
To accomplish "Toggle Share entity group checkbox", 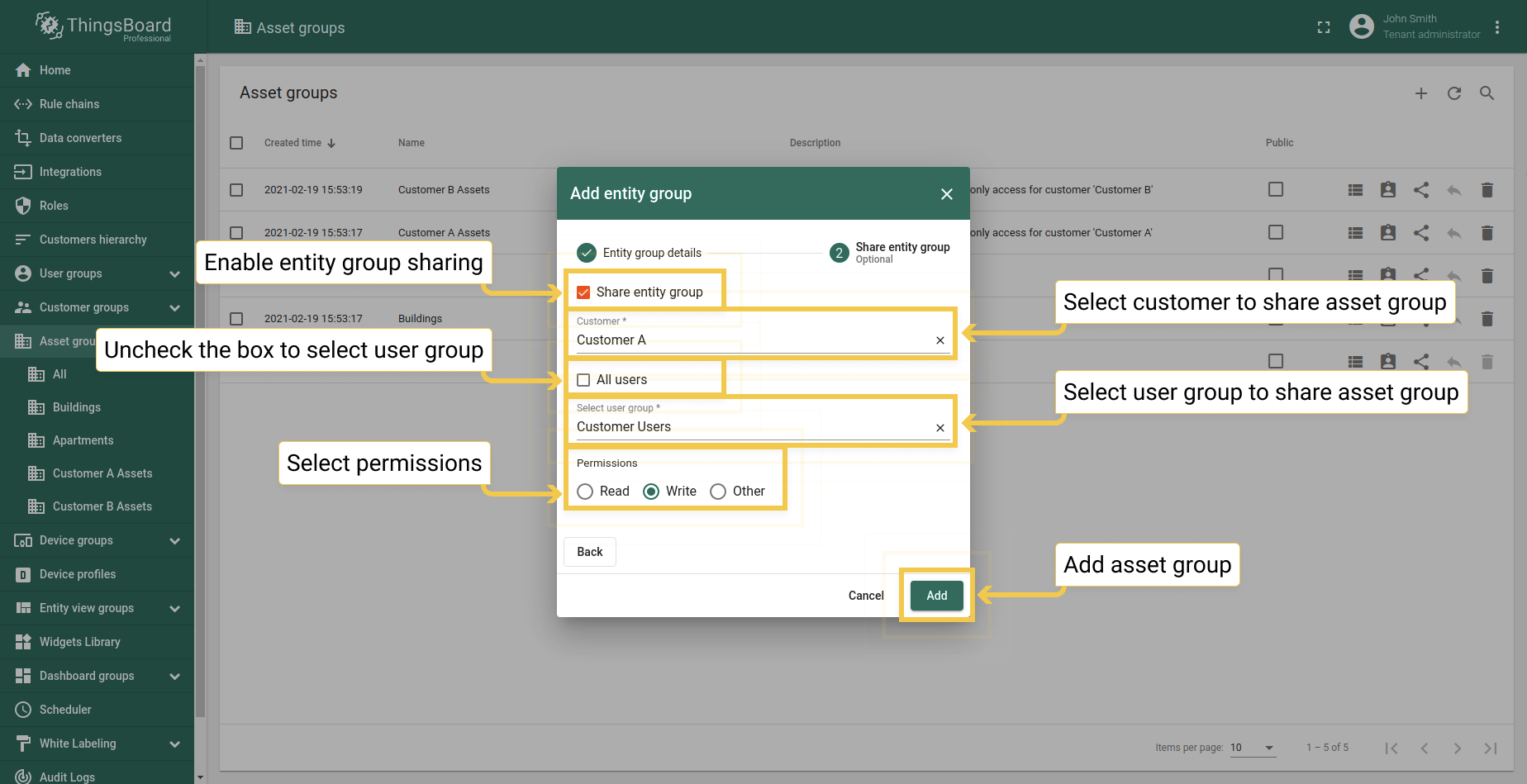I will [x=583, y=292].
